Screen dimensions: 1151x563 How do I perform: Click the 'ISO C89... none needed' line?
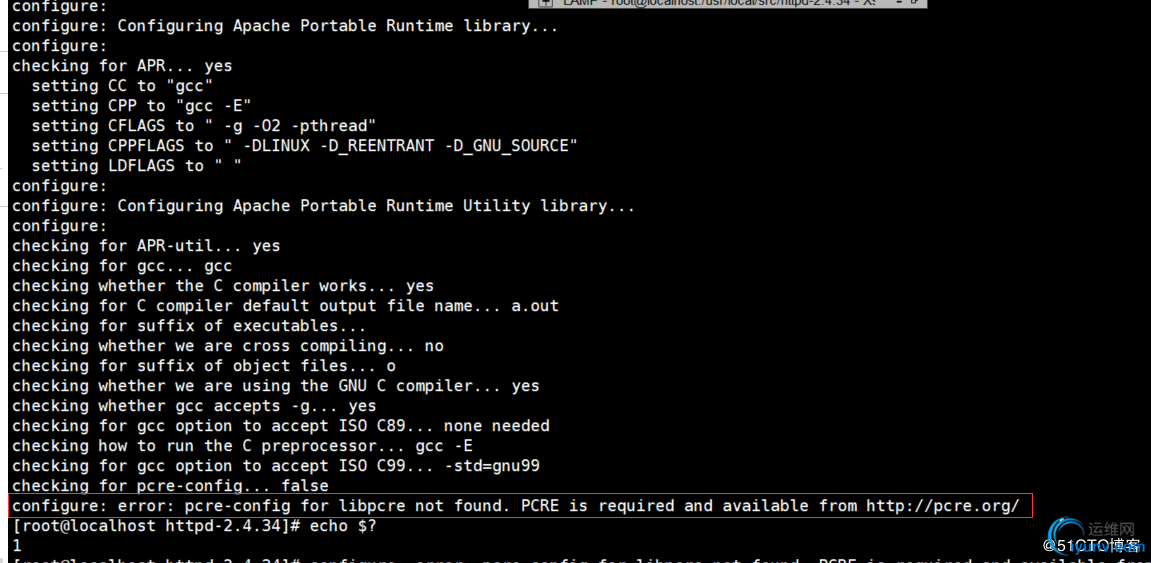pyautogui.click(x=281, y=426)
